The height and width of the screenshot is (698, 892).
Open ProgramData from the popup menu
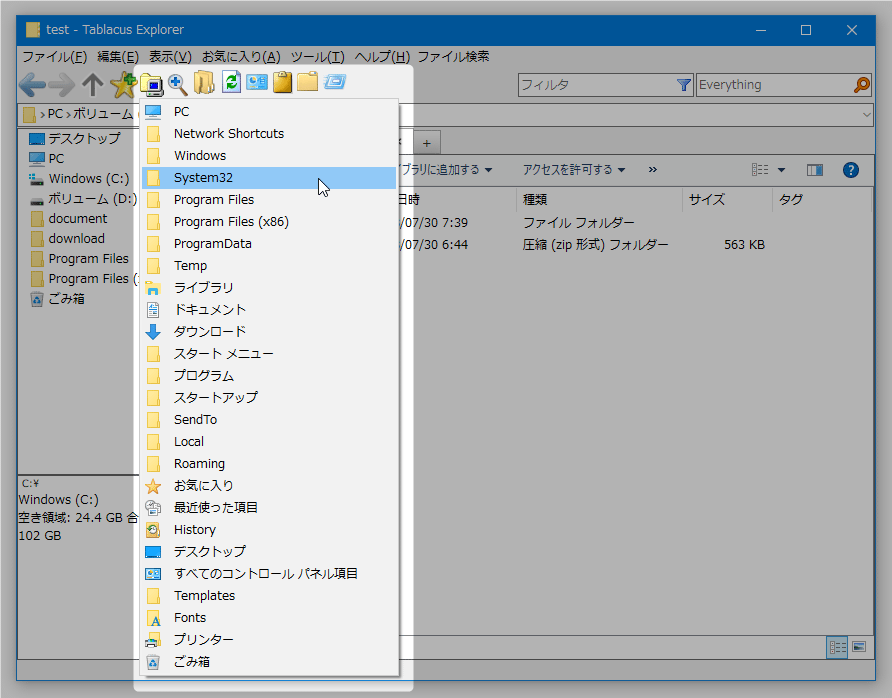click(x=269, y=243)
